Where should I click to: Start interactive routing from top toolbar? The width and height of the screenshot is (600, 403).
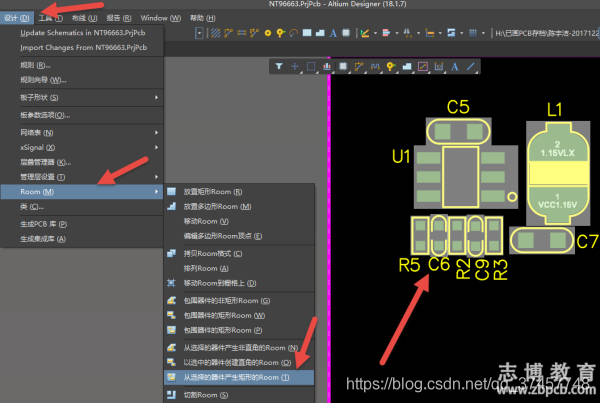[x=228, y=33]
